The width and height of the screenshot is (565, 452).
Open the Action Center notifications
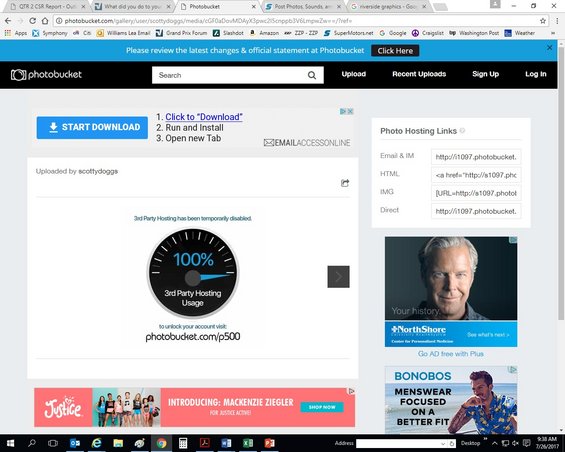click(x=526, y=443)
